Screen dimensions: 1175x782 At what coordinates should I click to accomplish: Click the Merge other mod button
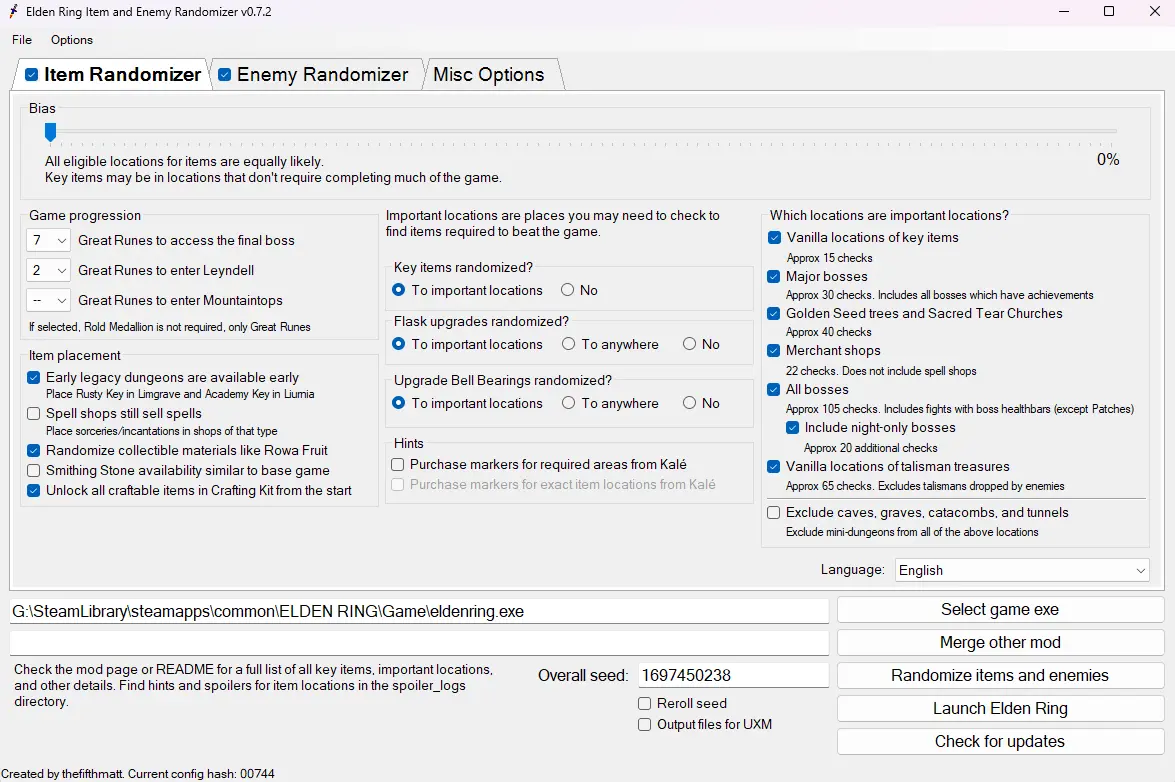[1000, 643]
